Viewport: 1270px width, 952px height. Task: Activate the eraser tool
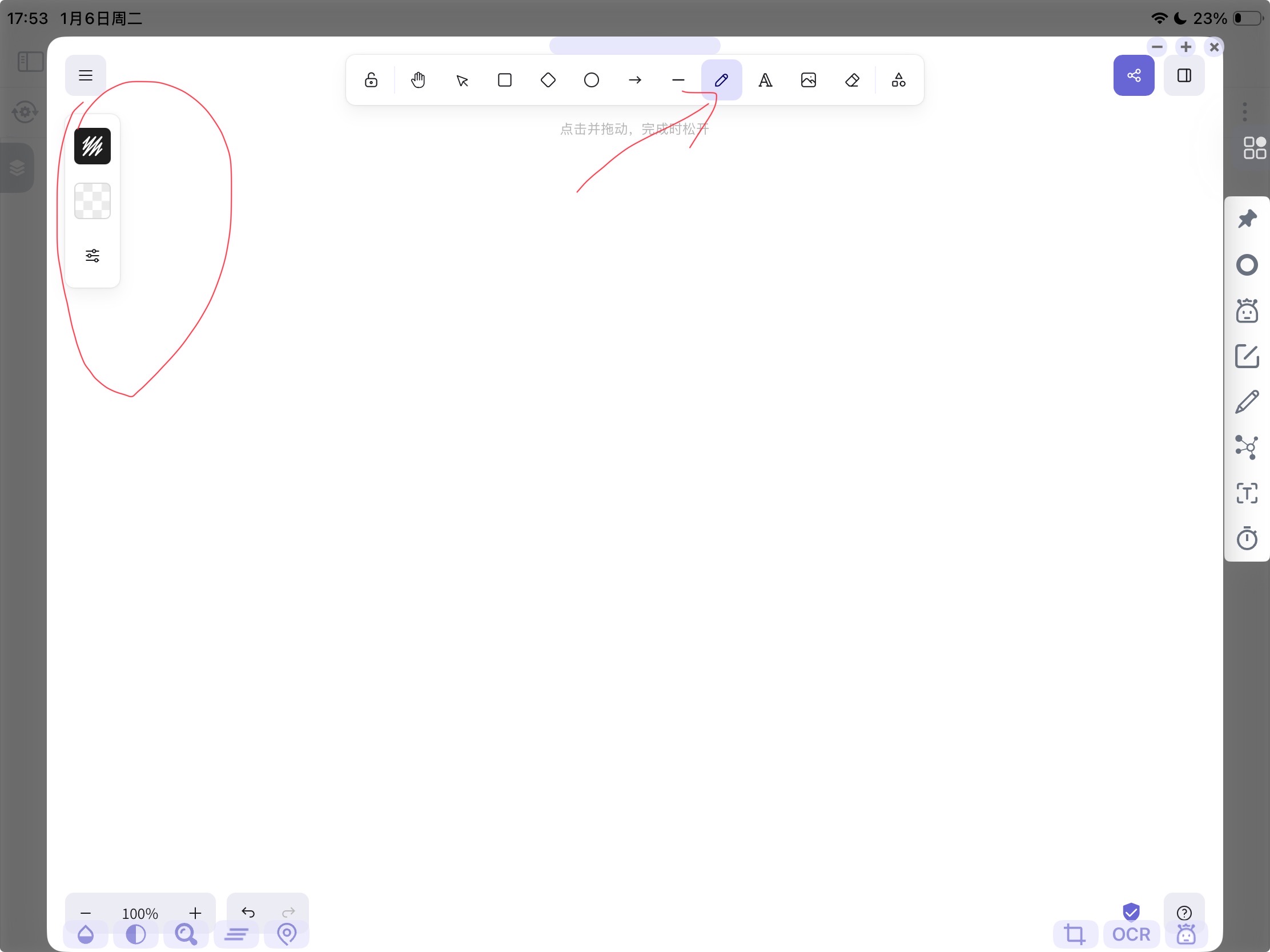[852, 80]
